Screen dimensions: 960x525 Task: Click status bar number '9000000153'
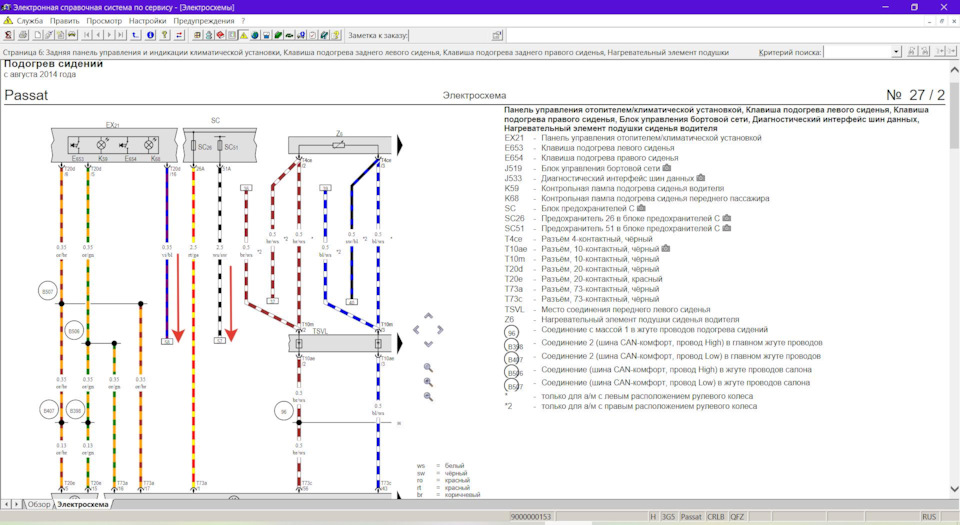(x=531, y=516)
